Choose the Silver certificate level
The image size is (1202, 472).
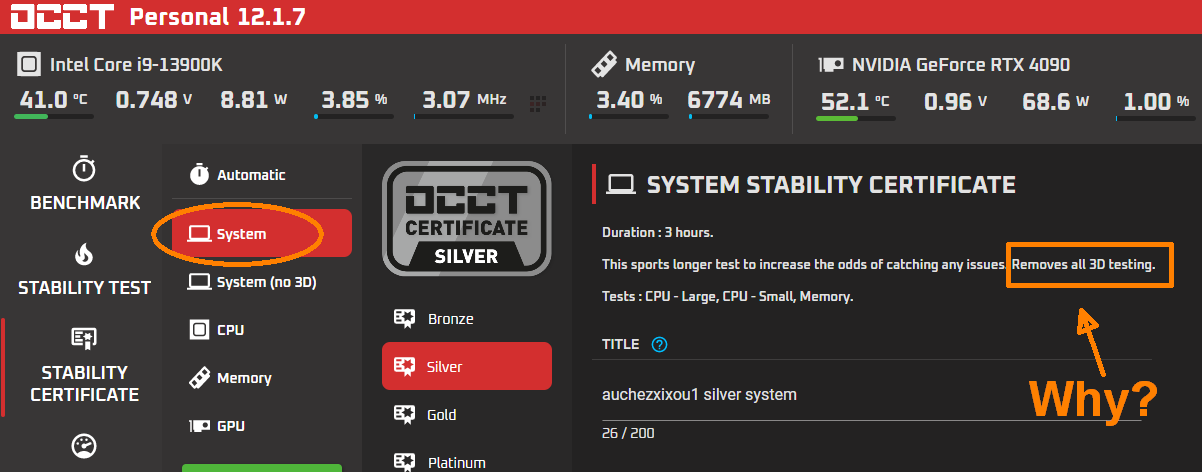pos(466,366)
